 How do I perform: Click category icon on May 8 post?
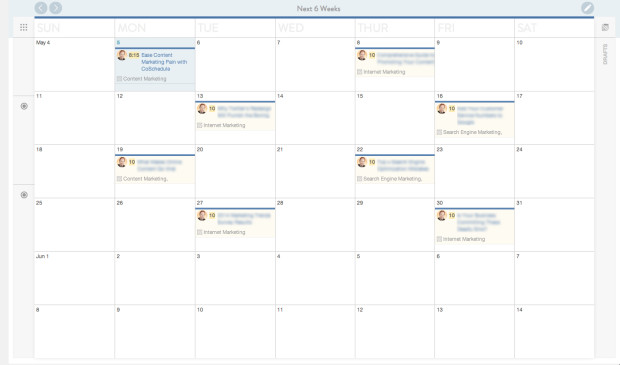tap(359, 72)
